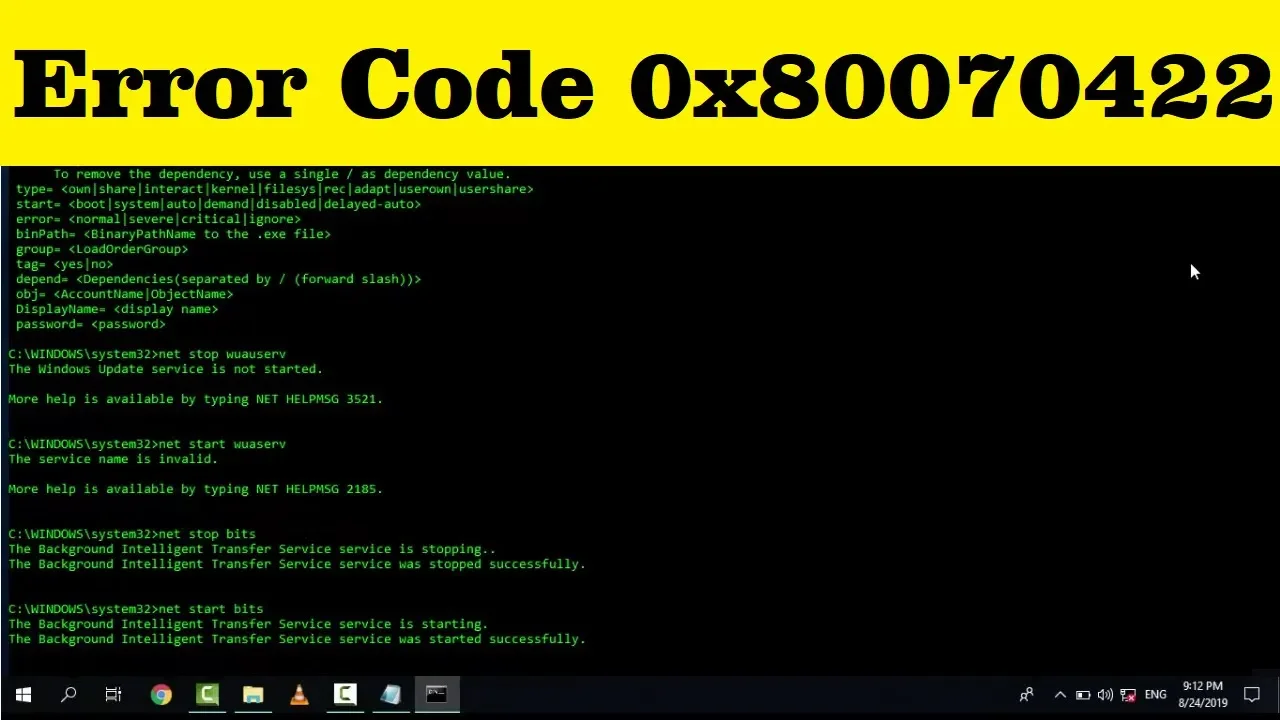Open the Windows Start menu
Image resolution: width=1280 pixels, height=720 pixels.
pyautogui.click(x=23, y=694)
